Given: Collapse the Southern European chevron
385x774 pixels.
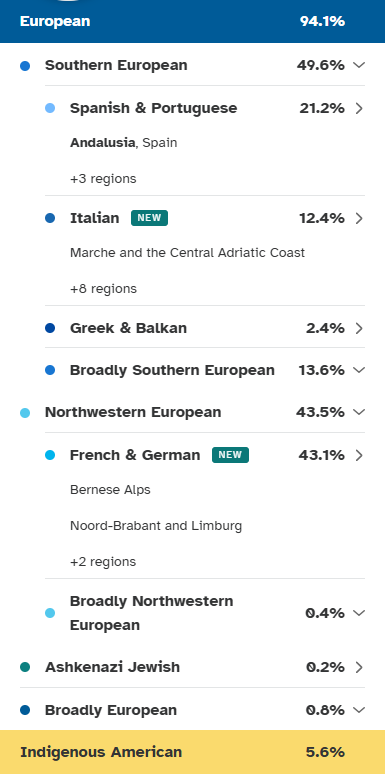Looking at the screenshot, I should [359, 65].
